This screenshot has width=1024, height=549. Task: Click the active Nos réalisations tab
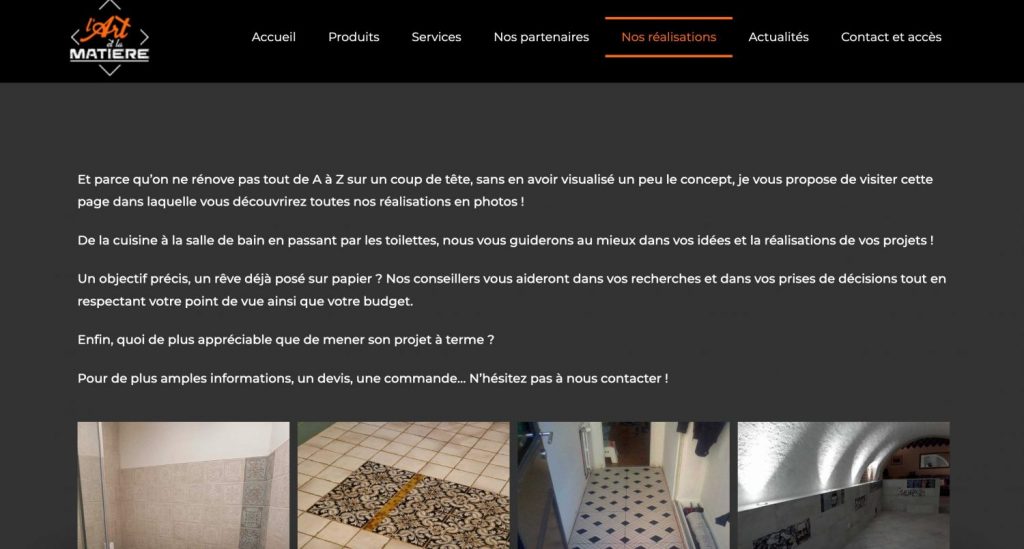click(x=669, y=37)
